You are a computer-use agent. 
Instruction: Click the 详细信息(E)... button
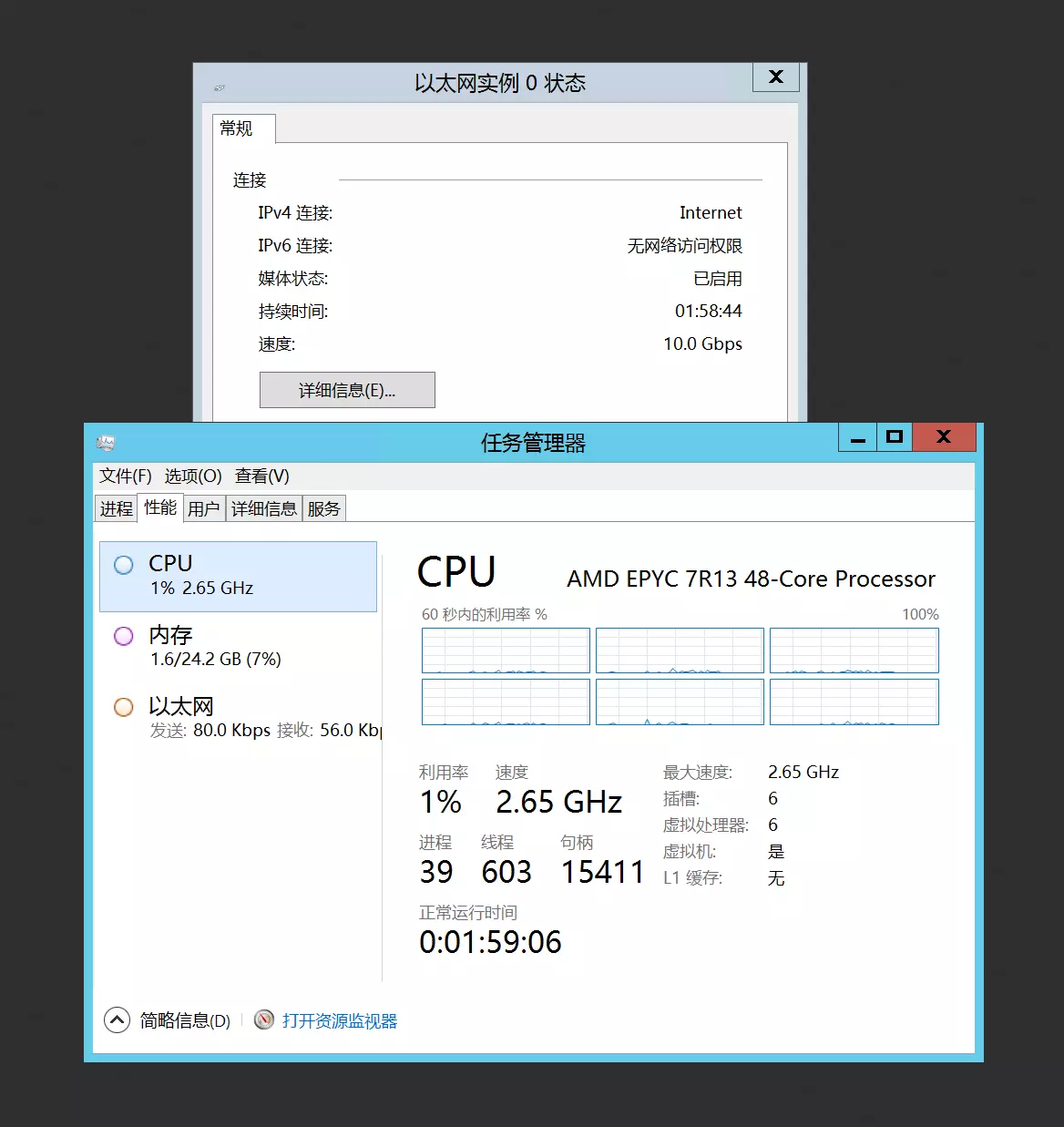tap(347, 390)
